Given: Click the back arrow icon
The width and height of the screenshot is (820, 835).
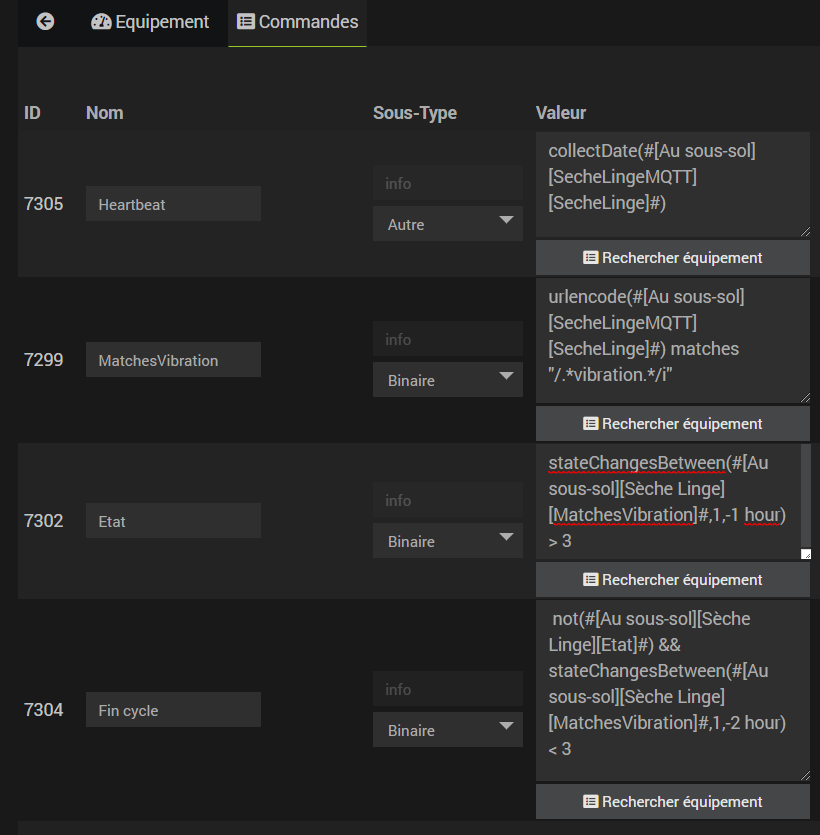Looking at the screenshot, I should click(x=45, y=22).
